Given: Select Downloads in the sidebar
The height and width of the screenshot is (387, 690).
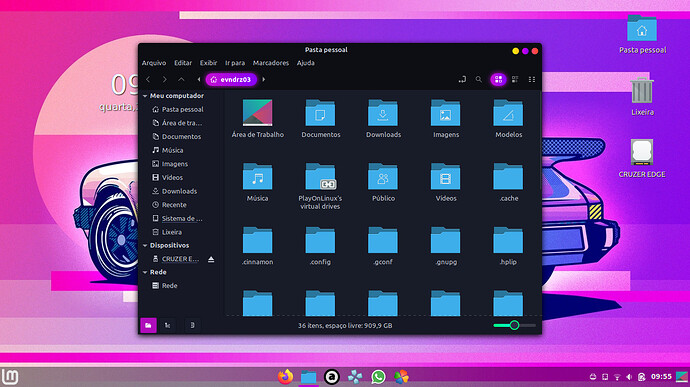Looking at the screenshot, I should coord(174,192).
